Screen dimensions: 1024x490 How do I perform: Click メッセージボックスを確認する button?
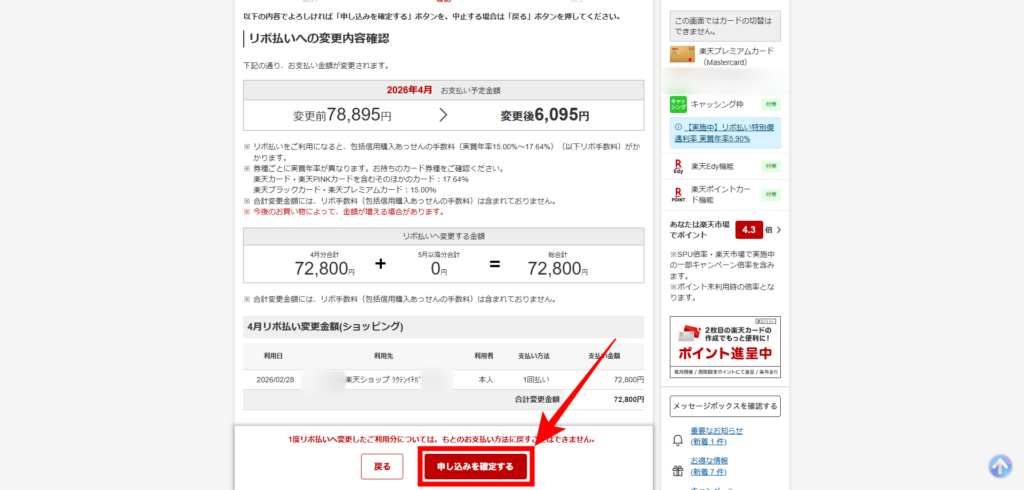point(725,405)
